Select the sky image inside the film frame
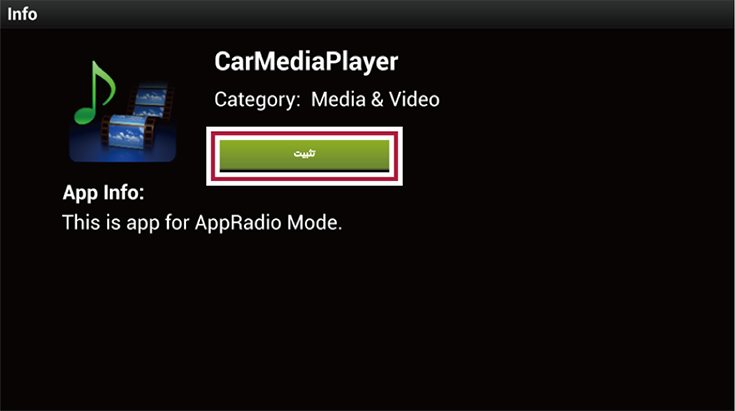Viewport: 735px width, 411px height. pos(127,133)
